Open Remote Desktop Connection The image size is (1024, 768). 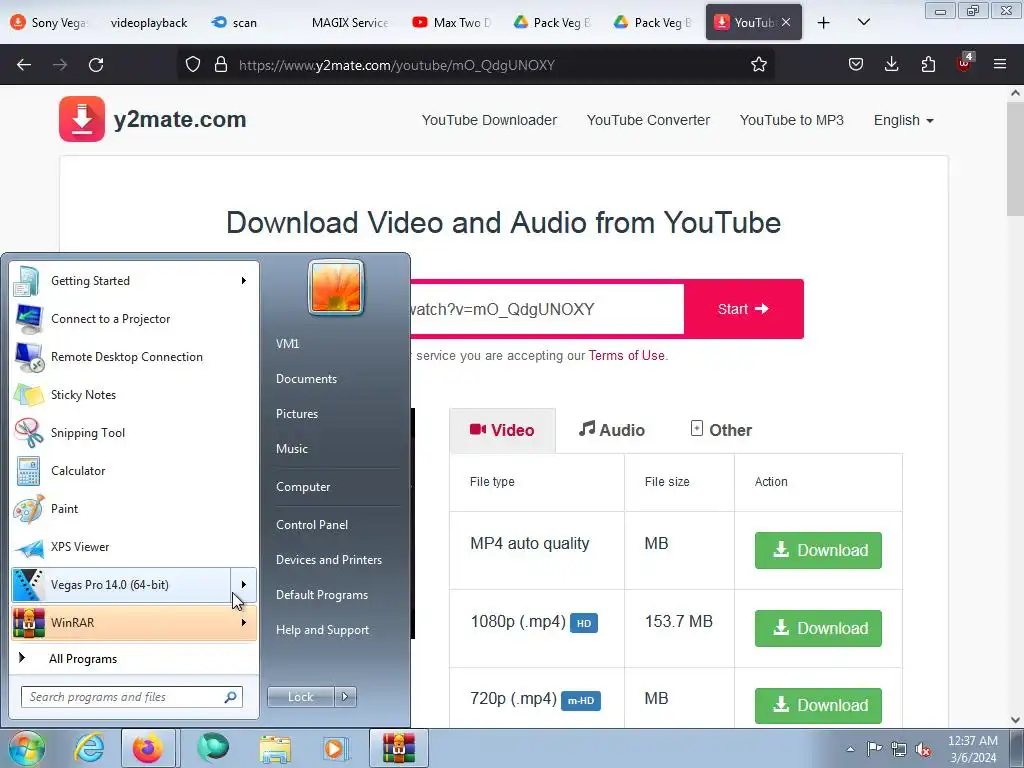pos(135,357)
